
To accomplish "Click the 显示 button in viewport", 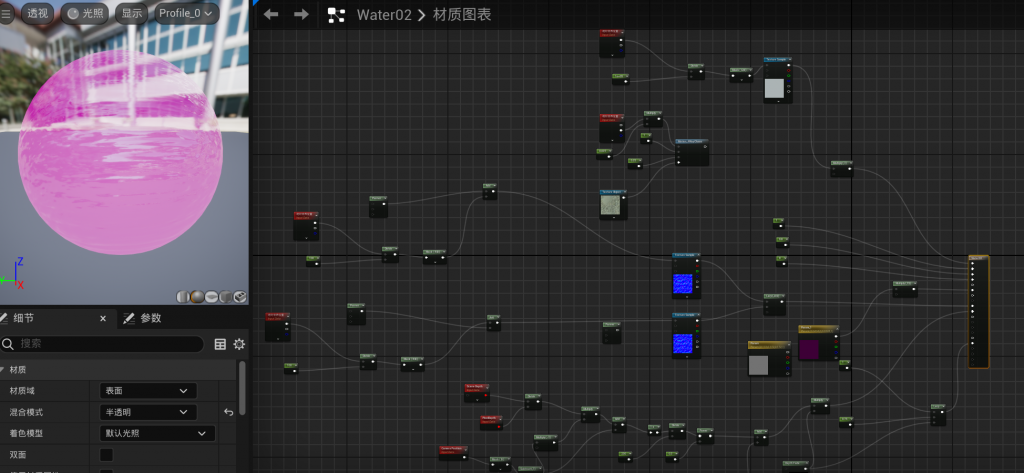I will point(131,14).
